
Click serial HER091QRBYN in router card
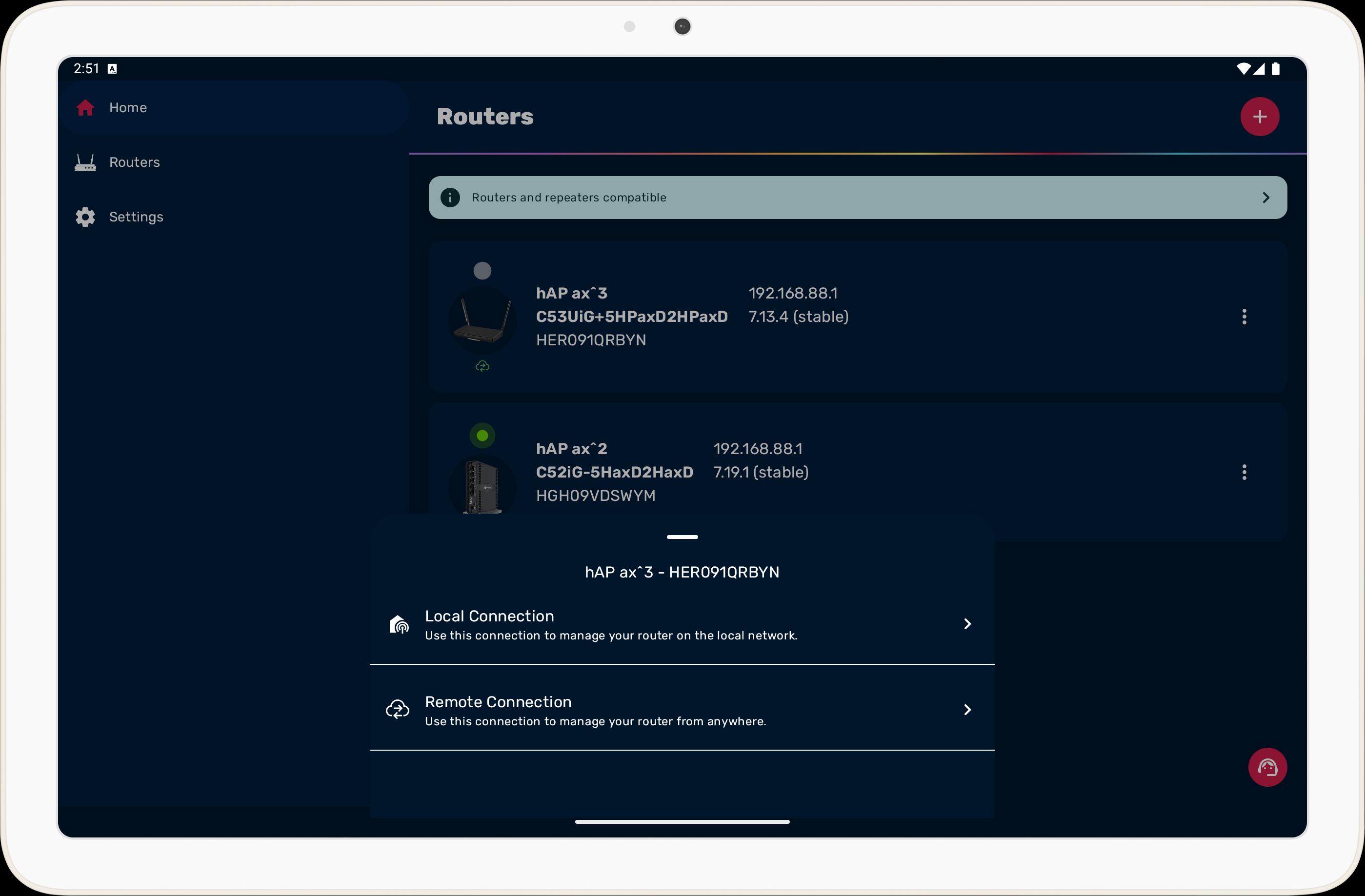[591, 340]
